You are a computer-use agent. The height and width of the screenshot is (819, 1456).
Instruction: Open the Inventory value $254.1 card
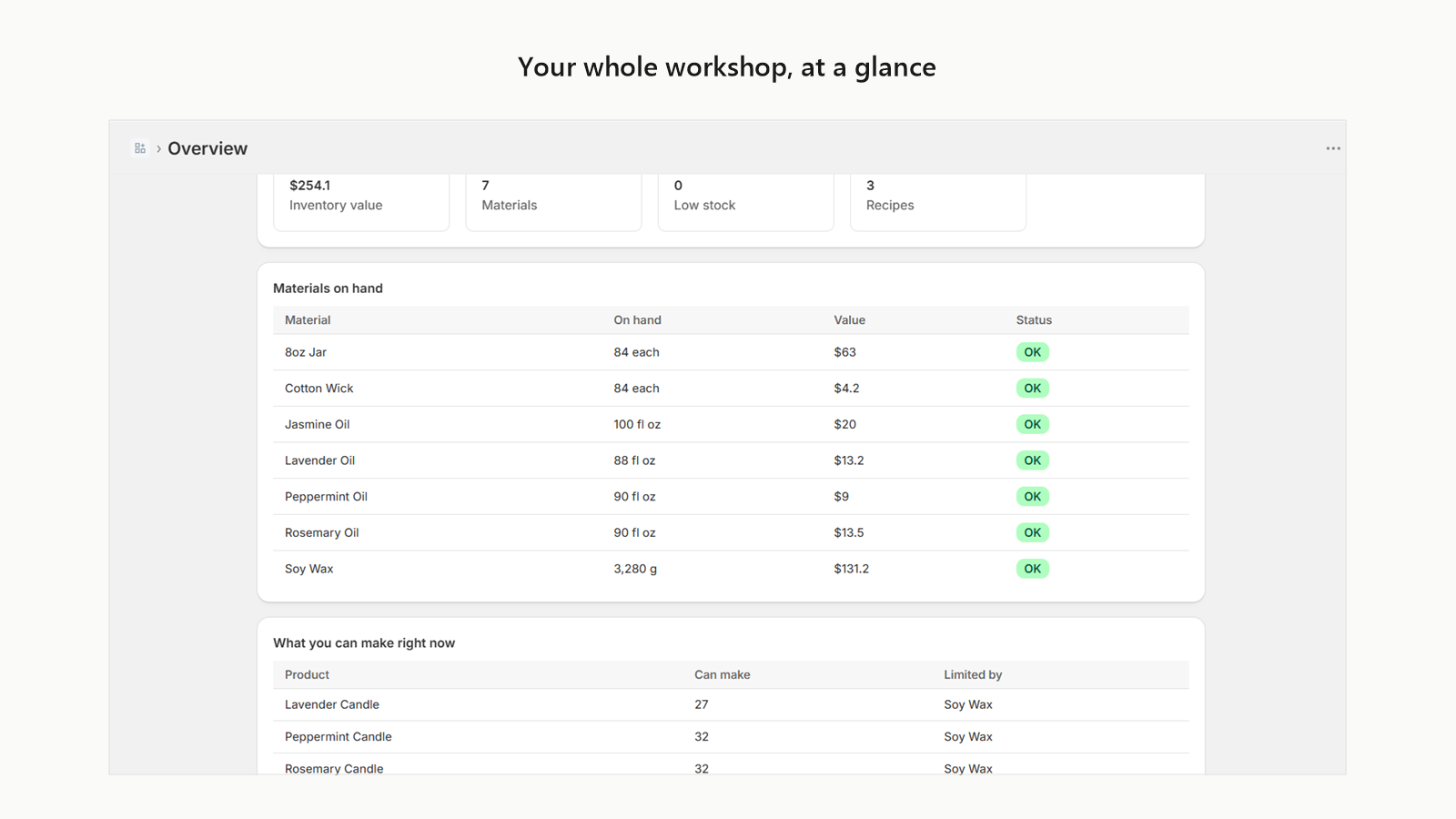pos(361,202)
